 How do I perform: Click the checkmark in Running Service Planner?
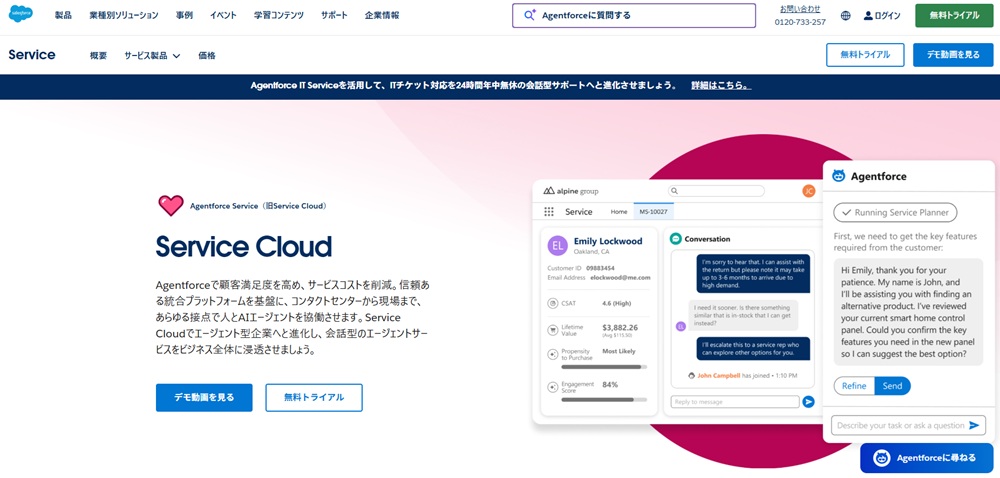pyautogui.click(x=846, y=212)
